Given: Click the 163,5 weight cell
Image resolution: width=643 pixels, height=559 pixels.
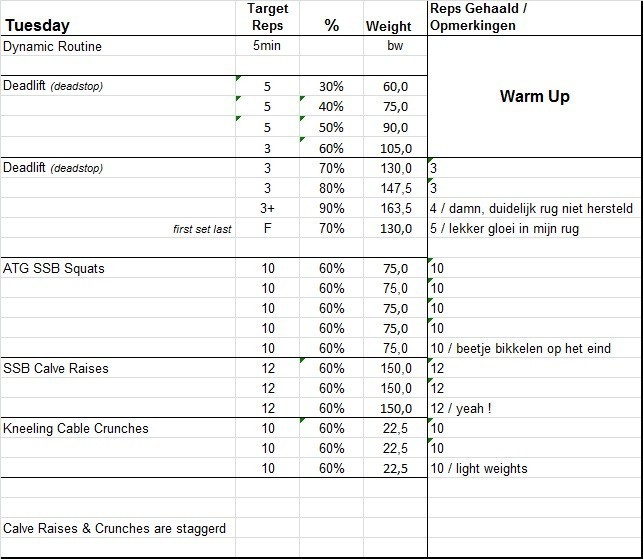Looking at the screenshot, I should 394,208.
